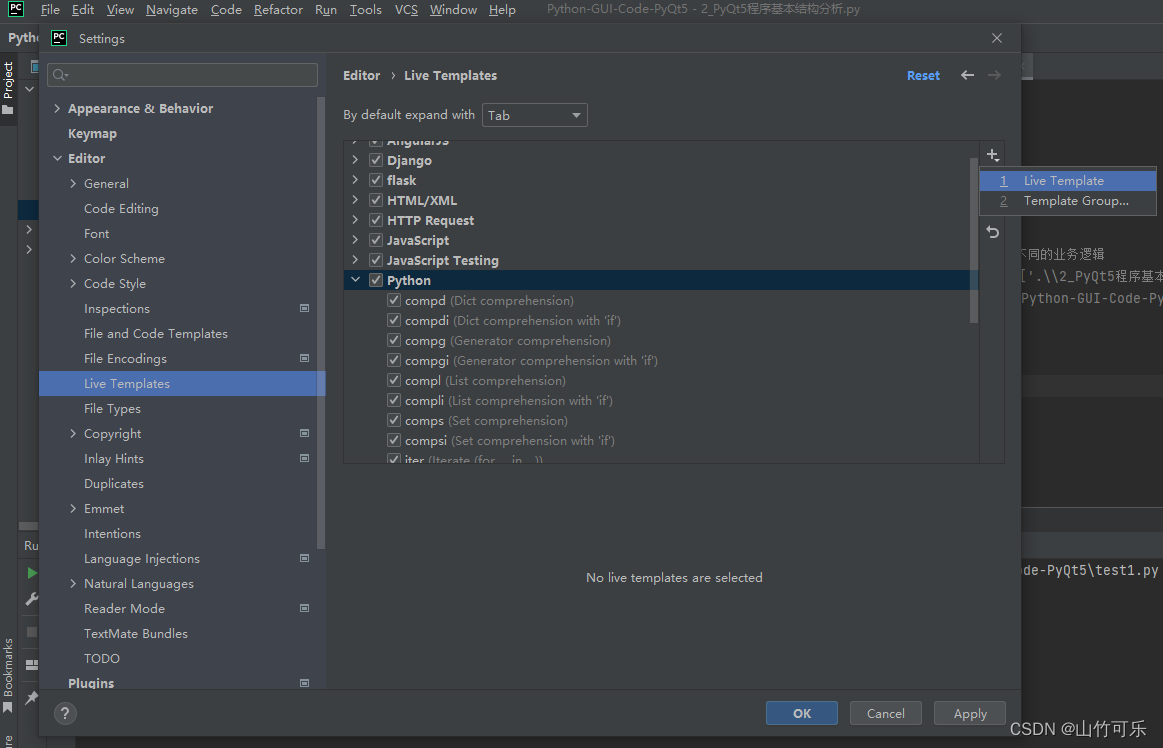Expand Appearance & Behavior settings
This screenshot has width=1163, height=748.
(x=57, y=108)
